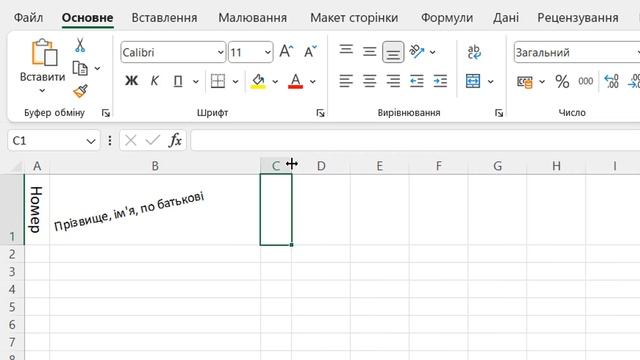The width and height of the screenshot is (640, 360).
Task: Select cell A1 with Номер text
Action: [x=37, y=209]
